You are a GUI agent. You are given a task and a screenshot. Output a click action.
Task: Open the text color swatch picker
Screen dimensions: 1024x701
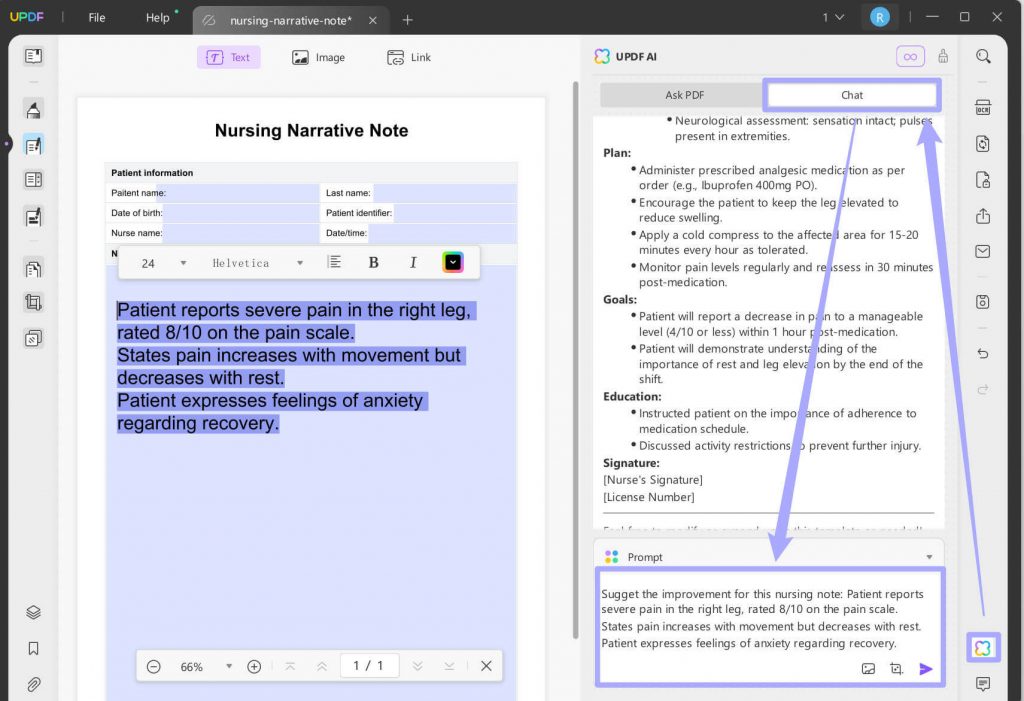(452, 261)
